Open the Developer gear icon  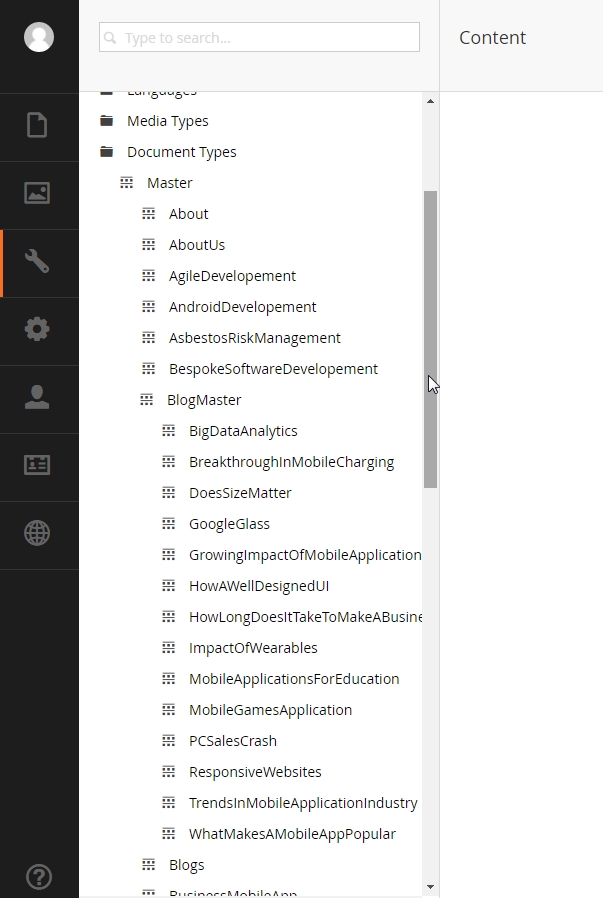(37, 330)
